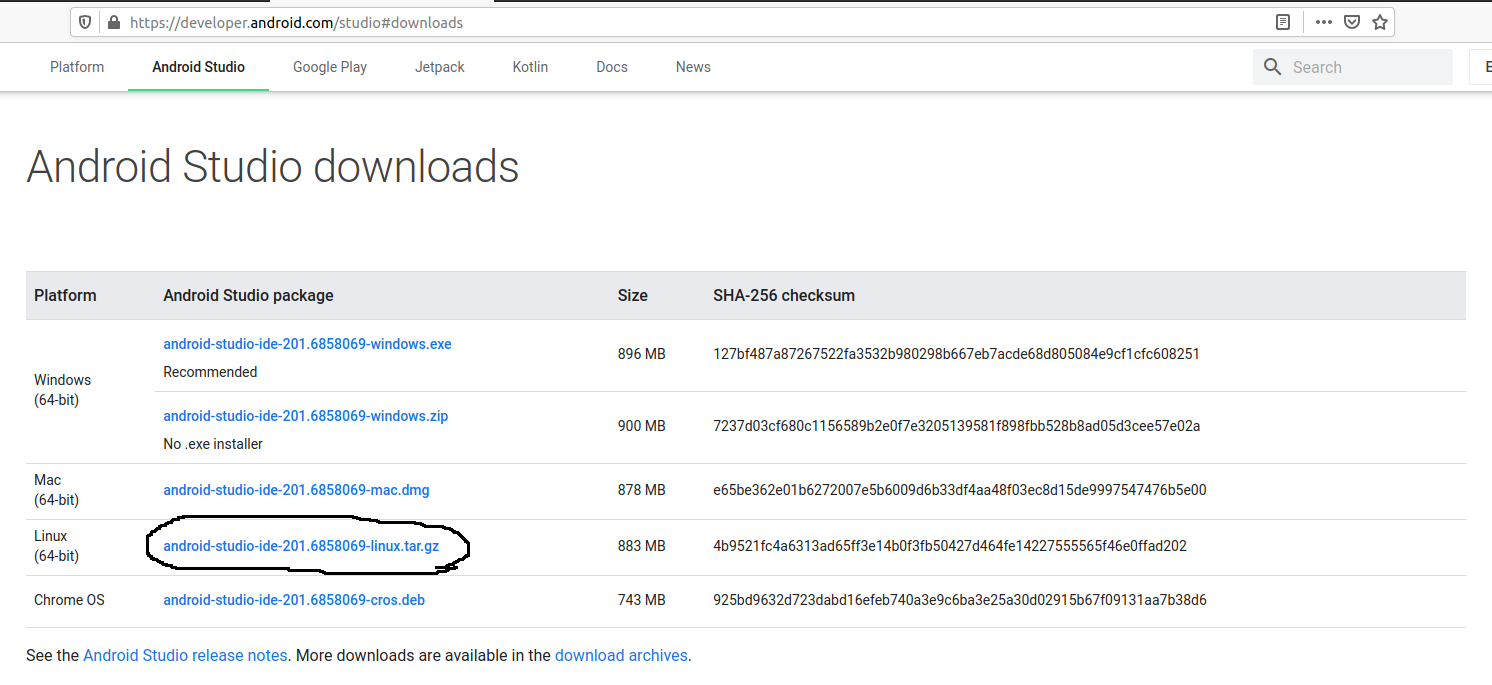Open the Kotlin tab
This screenshot has width=1492, height=685.
(x=530, y=67)
